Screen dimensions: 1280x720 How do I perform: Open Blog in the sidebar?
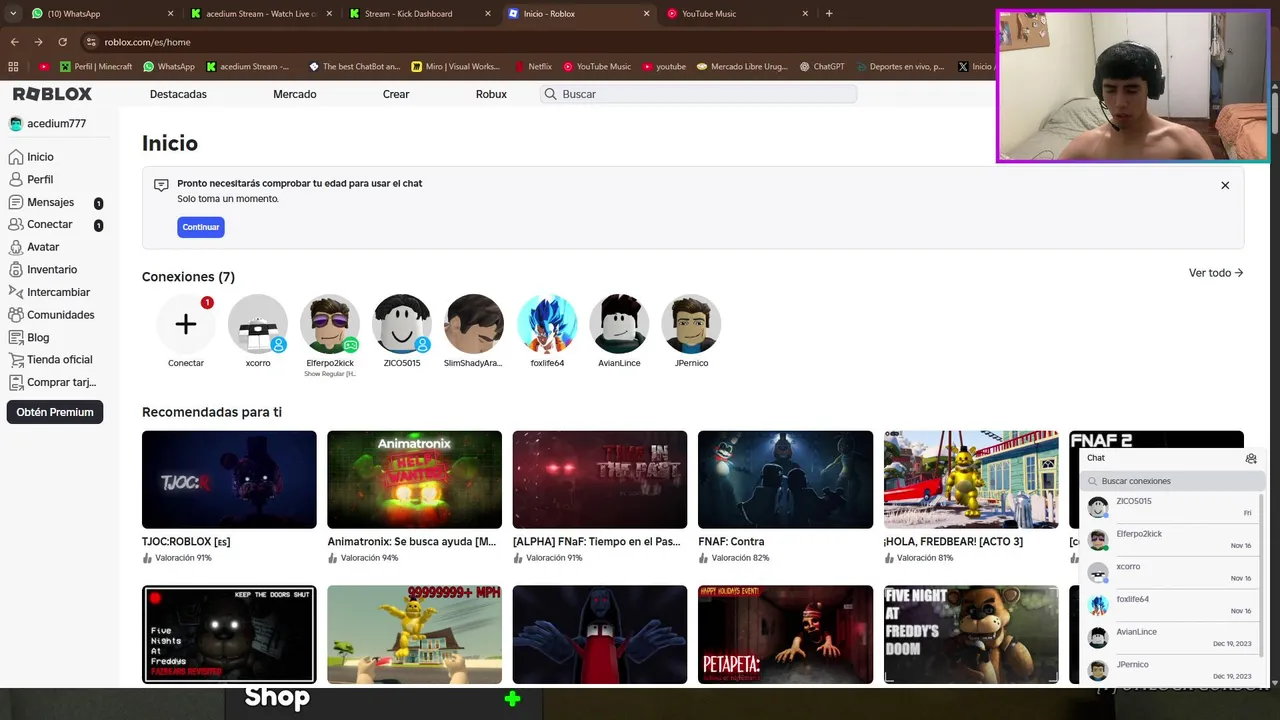(29, 338)
